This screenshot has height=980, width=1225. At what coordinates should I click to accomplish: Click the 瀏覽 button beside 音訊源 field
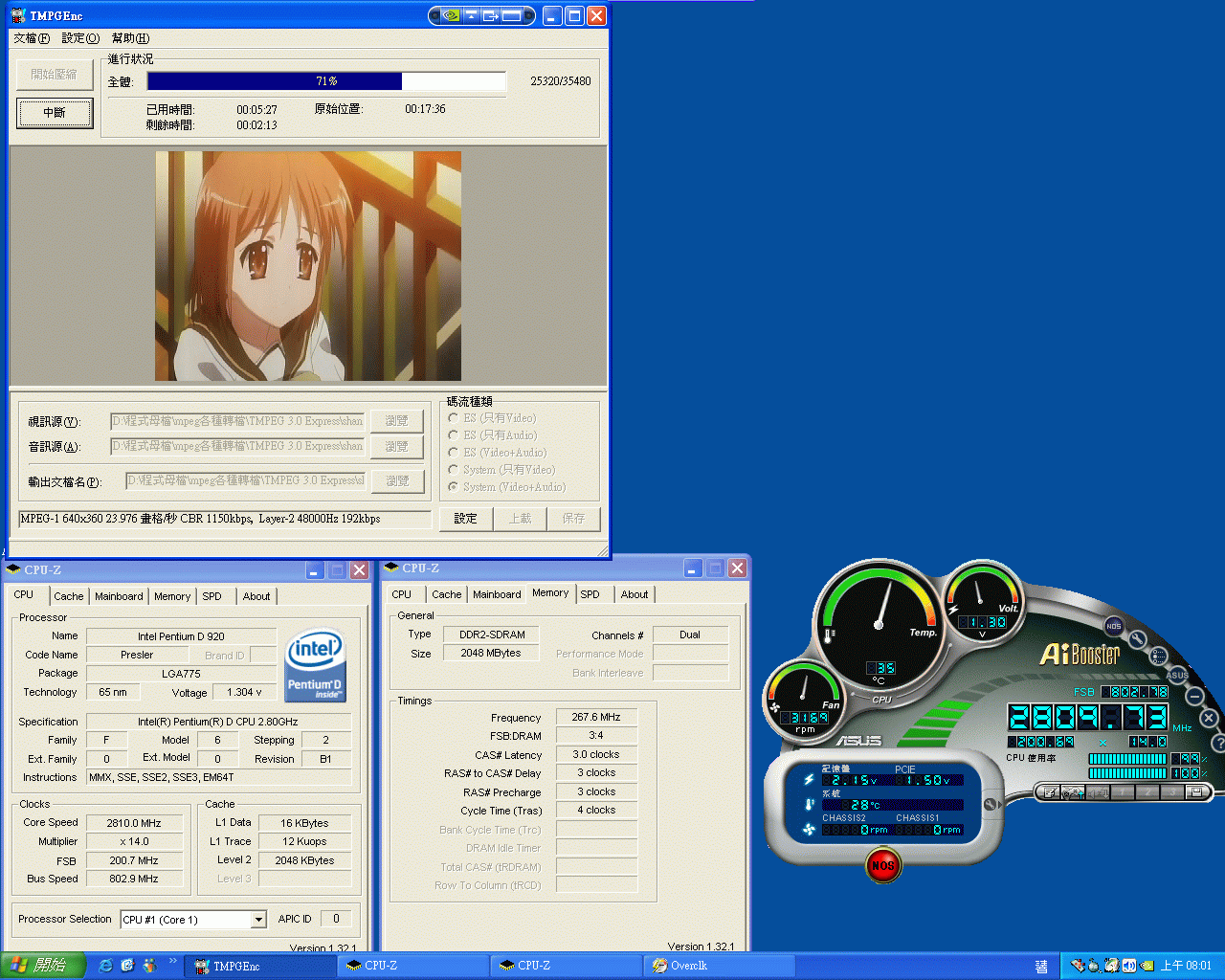[397, 446]
